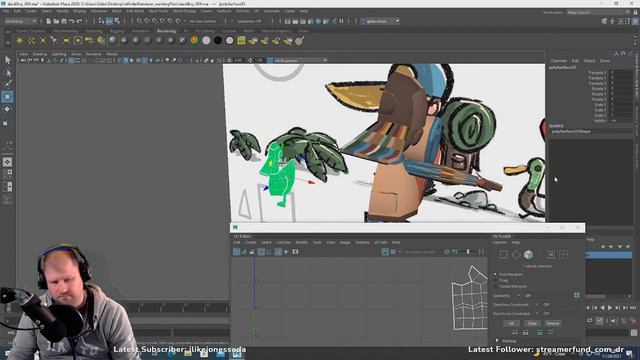Create a directional light from shelf
The height and width of the screenshot is (360, 640).
click(31, 40)
